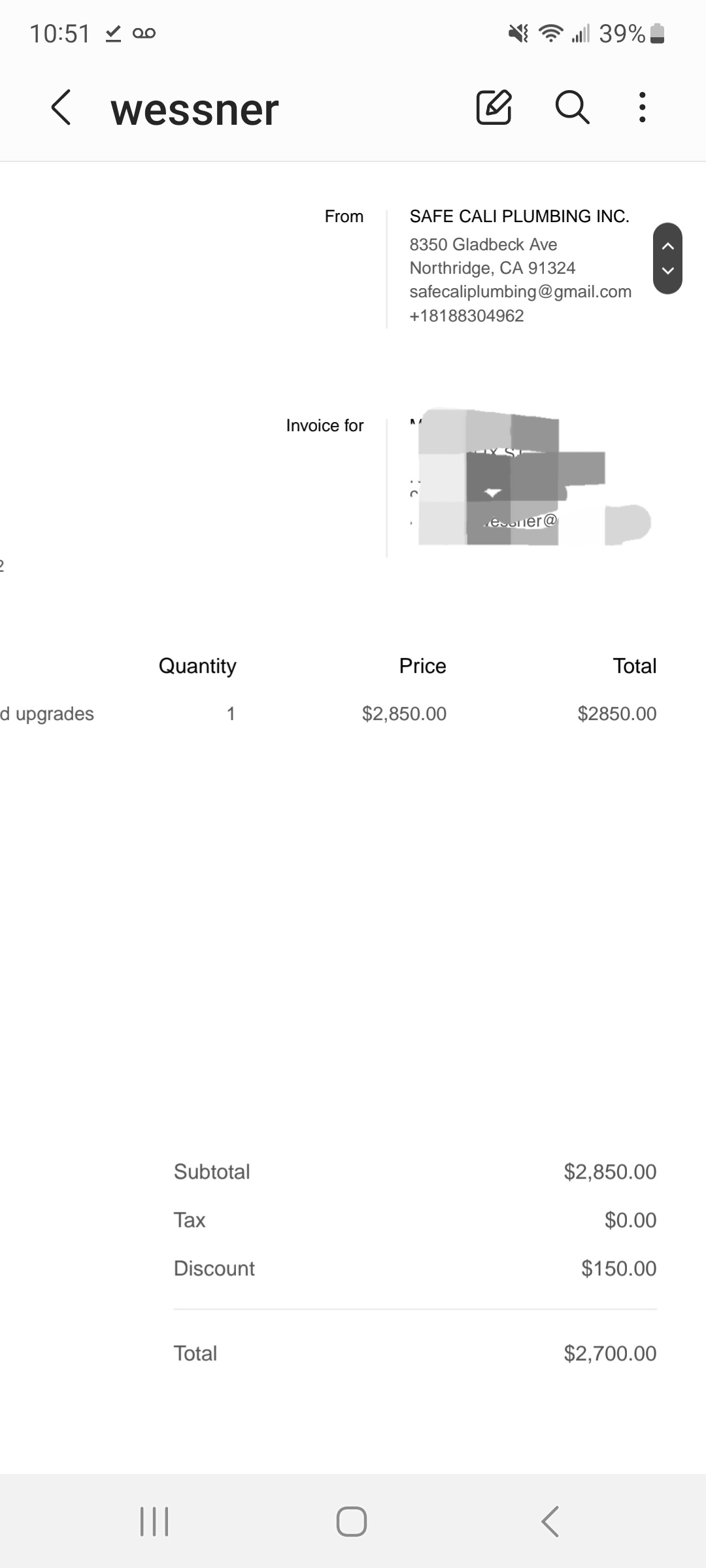Image resolution: width=706 pixels, height=1568 pixels.
Task: Tap the scroll-down chevron on floating scroller
Action: pos(667,270)
